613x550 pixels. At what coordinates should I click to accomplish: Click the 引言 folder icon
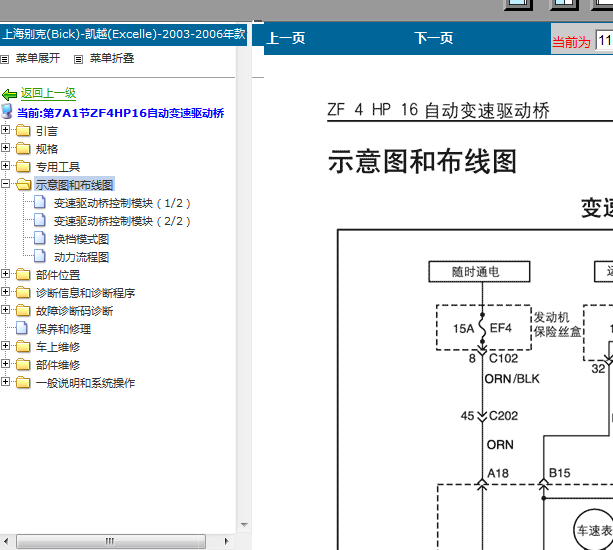pos(23,130)
